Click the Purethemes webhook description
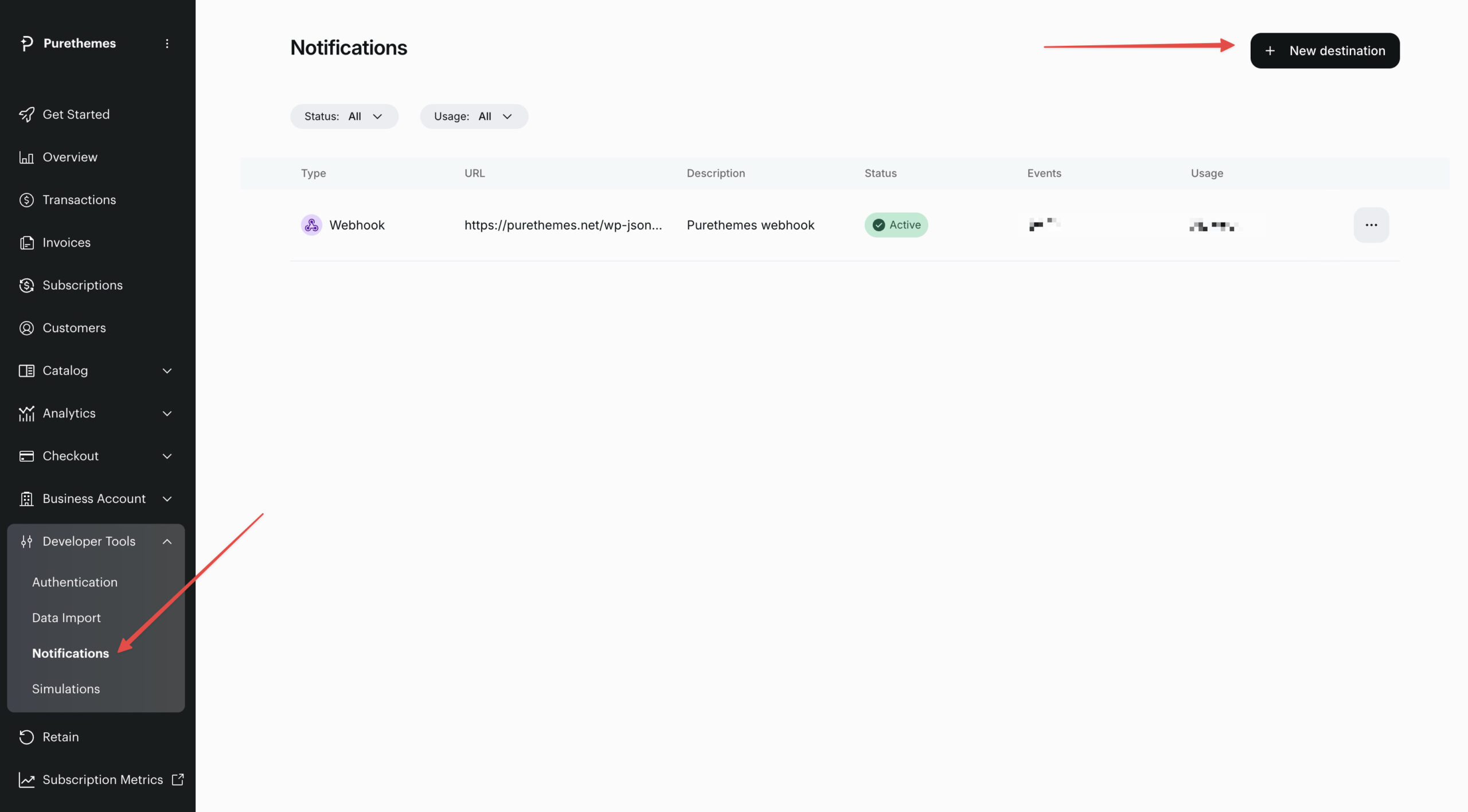1468x812 pixels. (751, 225)
